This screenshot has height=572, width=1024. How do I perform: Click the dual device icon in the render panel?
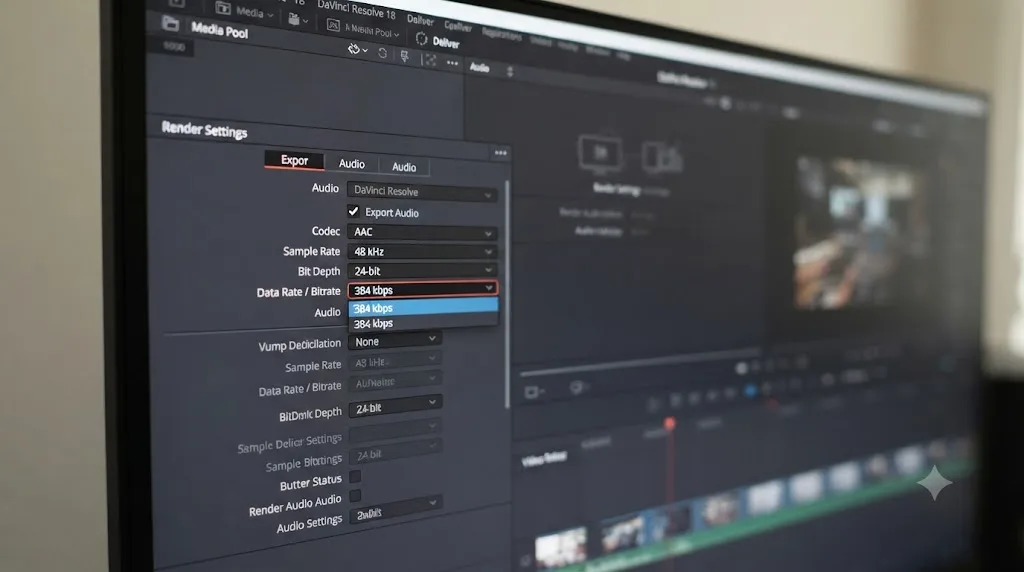[662, 158]
